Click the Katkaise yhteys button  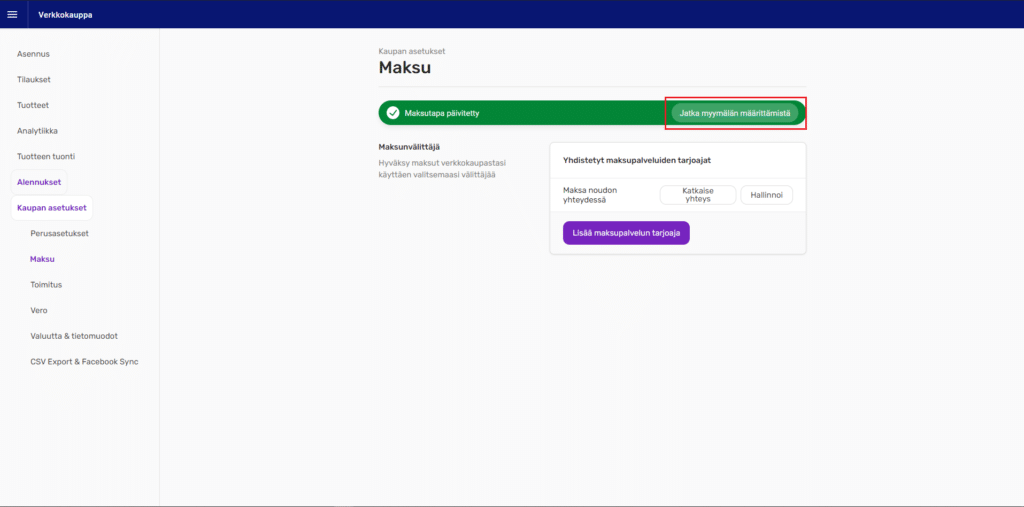click(697, 195)
